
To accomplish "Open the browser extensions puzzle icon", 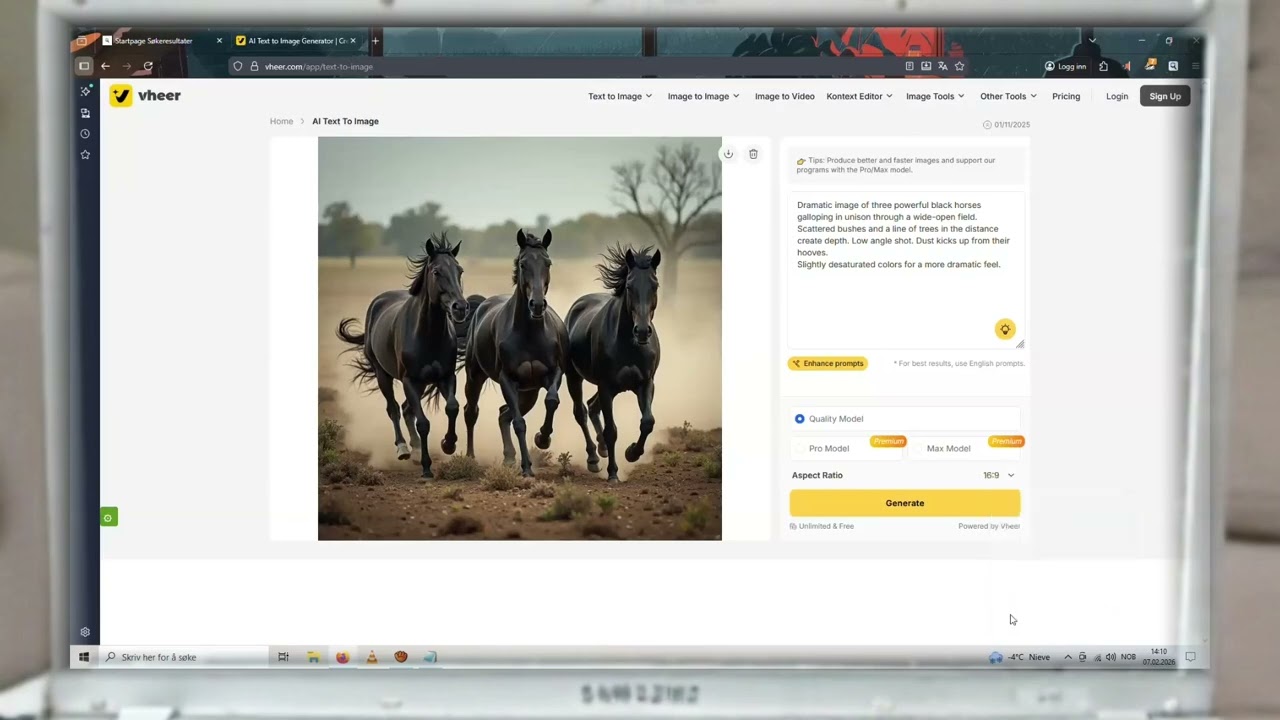I will click(1103, 66).
